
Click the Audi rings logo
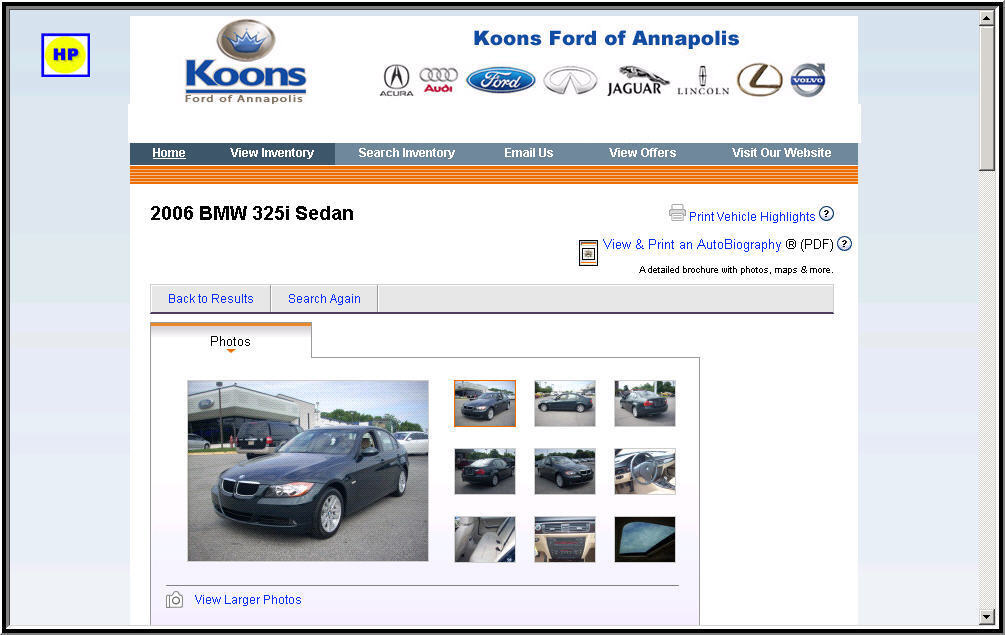(438, 80)
